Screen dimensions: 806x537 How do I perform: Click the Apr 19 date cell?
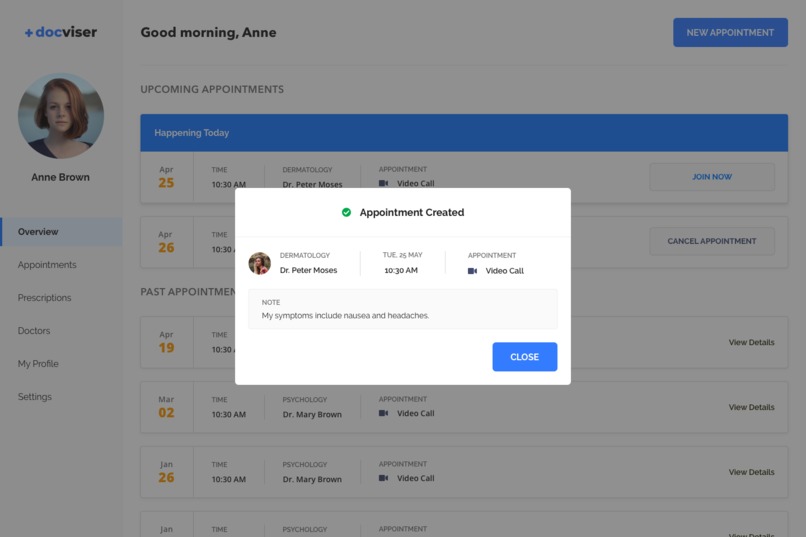(x=166, y=342)
